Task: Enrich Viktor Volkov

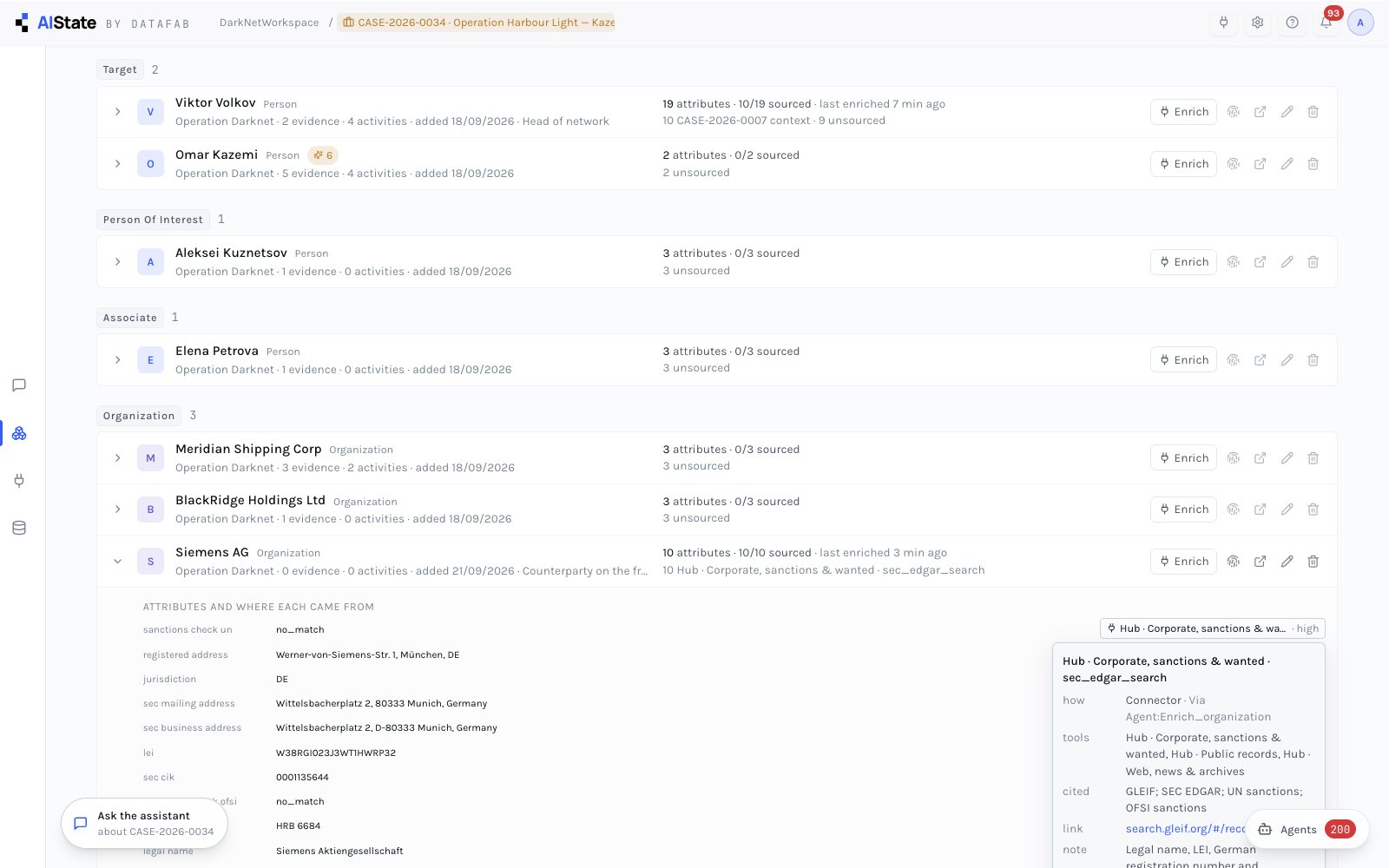Action: coord(1183,112)
